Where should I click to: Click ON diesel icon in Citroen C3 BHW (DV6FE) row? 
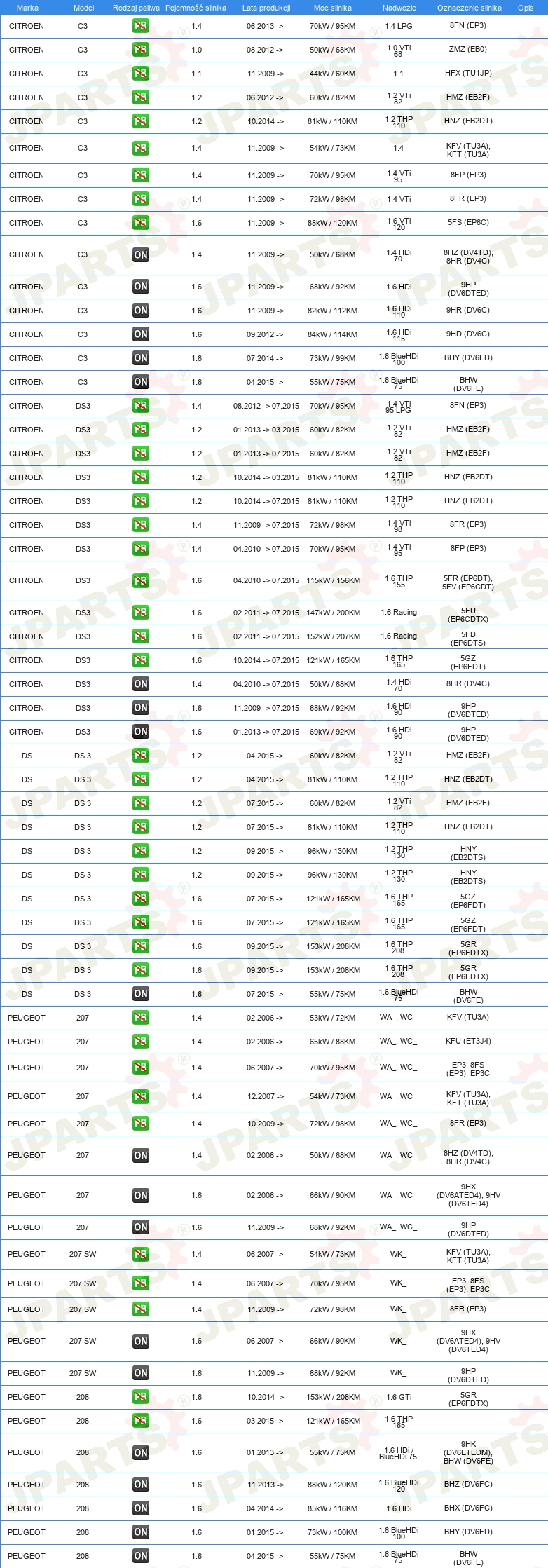tap(141, 382)
